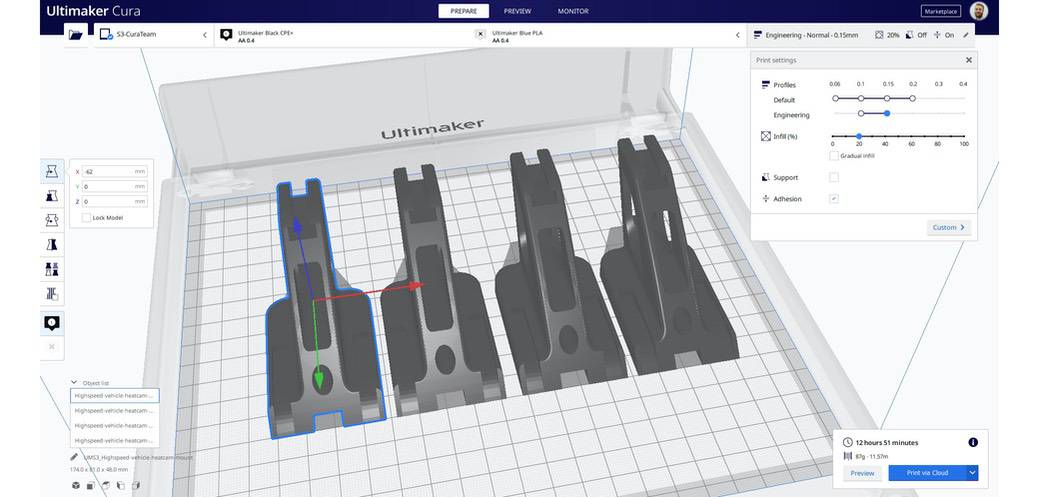Enable the Lock Model checkbox
Viewport: 1040px width, 497px height.
point(87,217)
